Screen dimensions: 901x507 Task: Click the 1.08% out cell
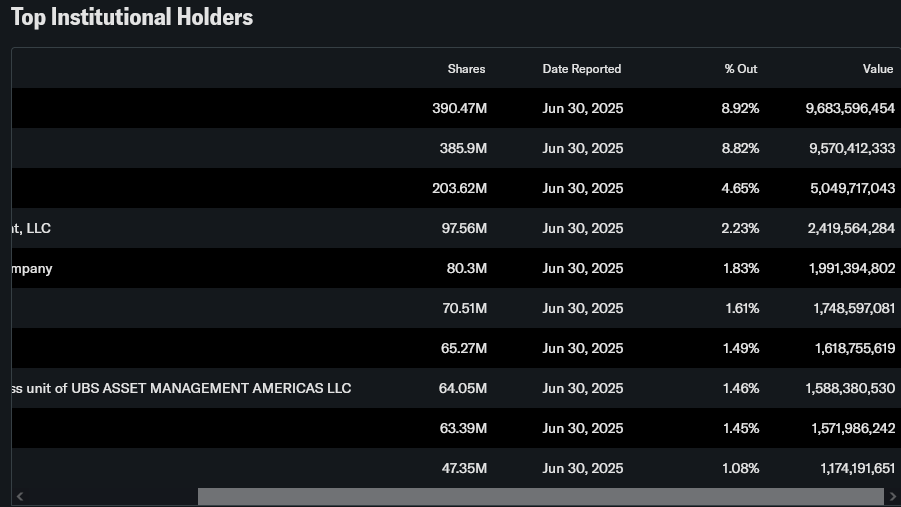[741, 468]
